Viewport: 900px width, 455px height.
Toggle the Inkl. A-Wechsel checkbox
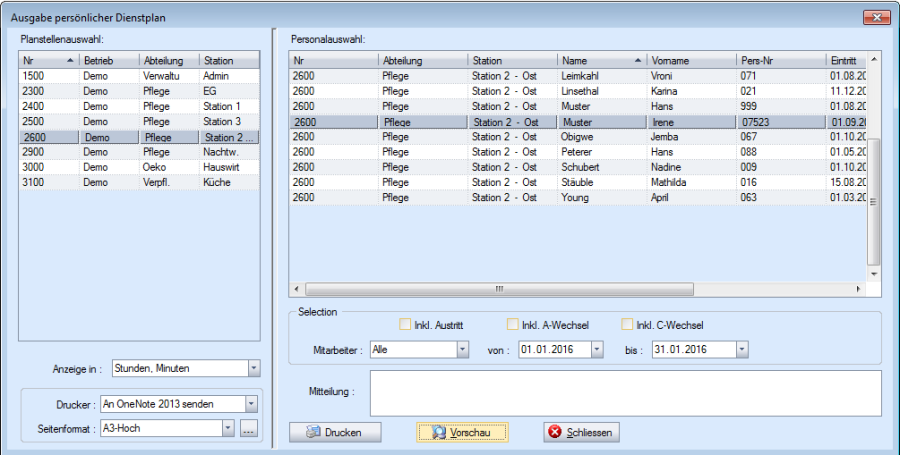[513, 324]
